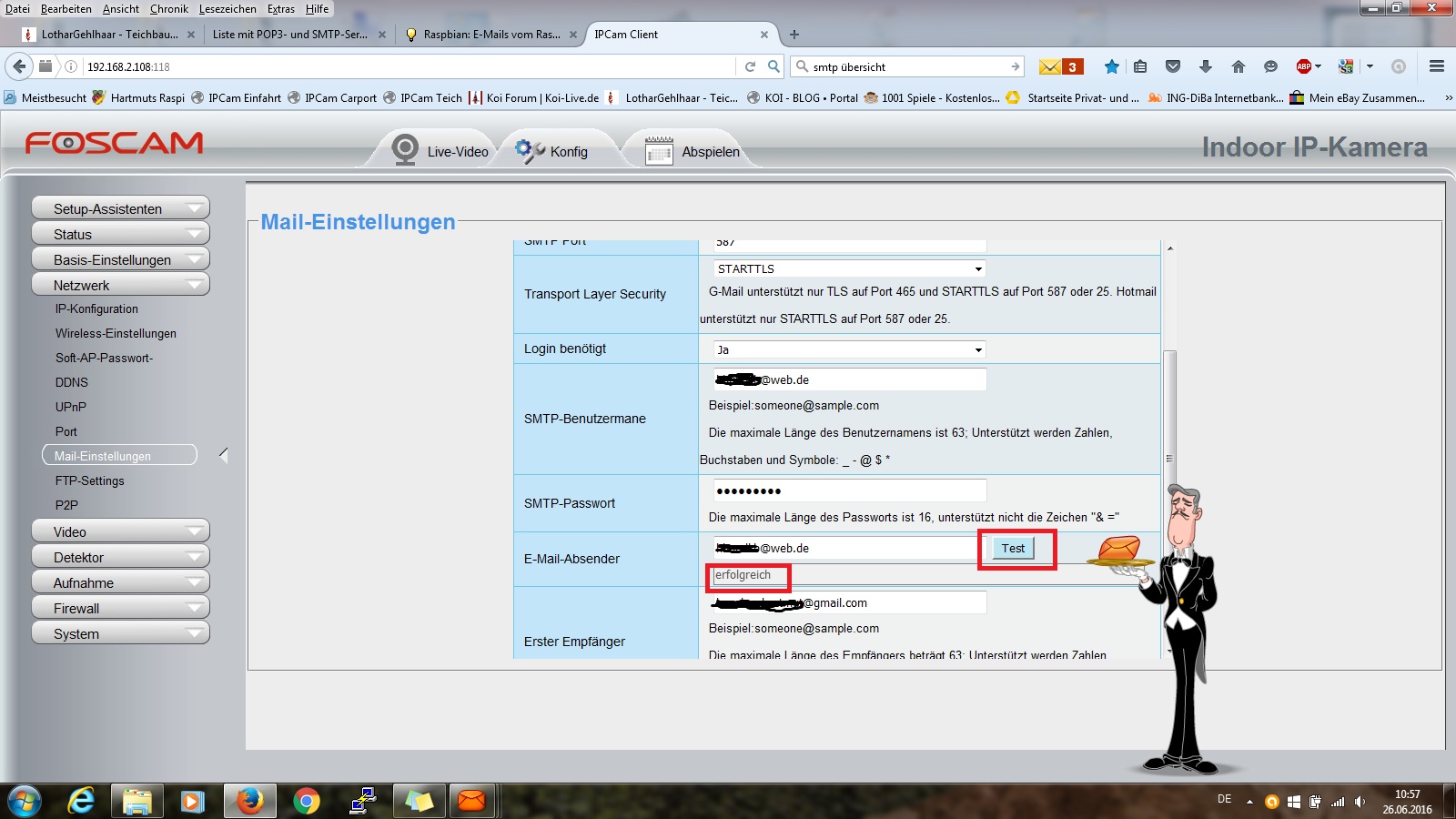Screen dimensions: 1456x819
Task: Focus the browser address bar
Action: [408, 66]
